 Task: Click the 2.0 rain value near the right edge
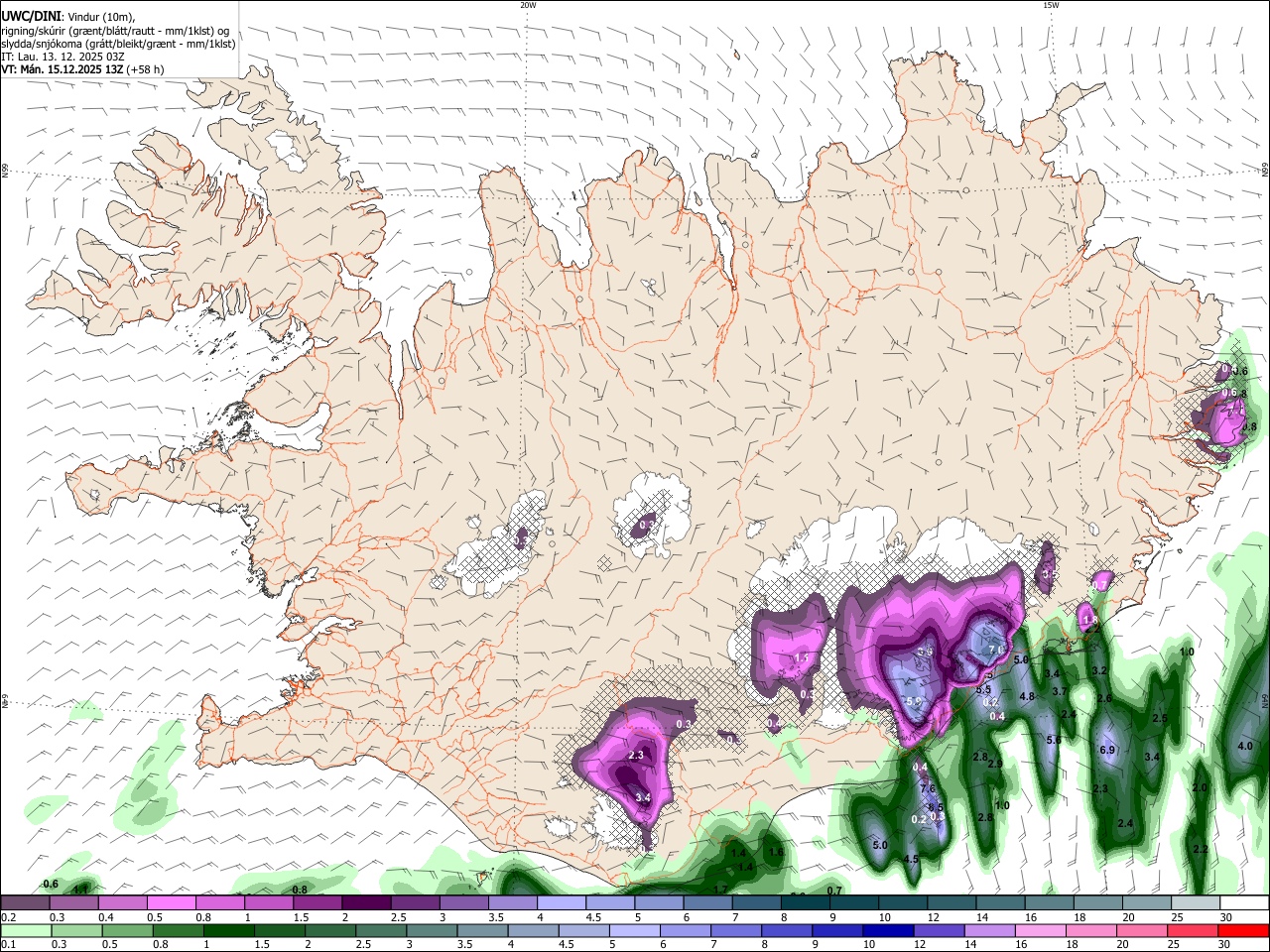(1200, 787)
